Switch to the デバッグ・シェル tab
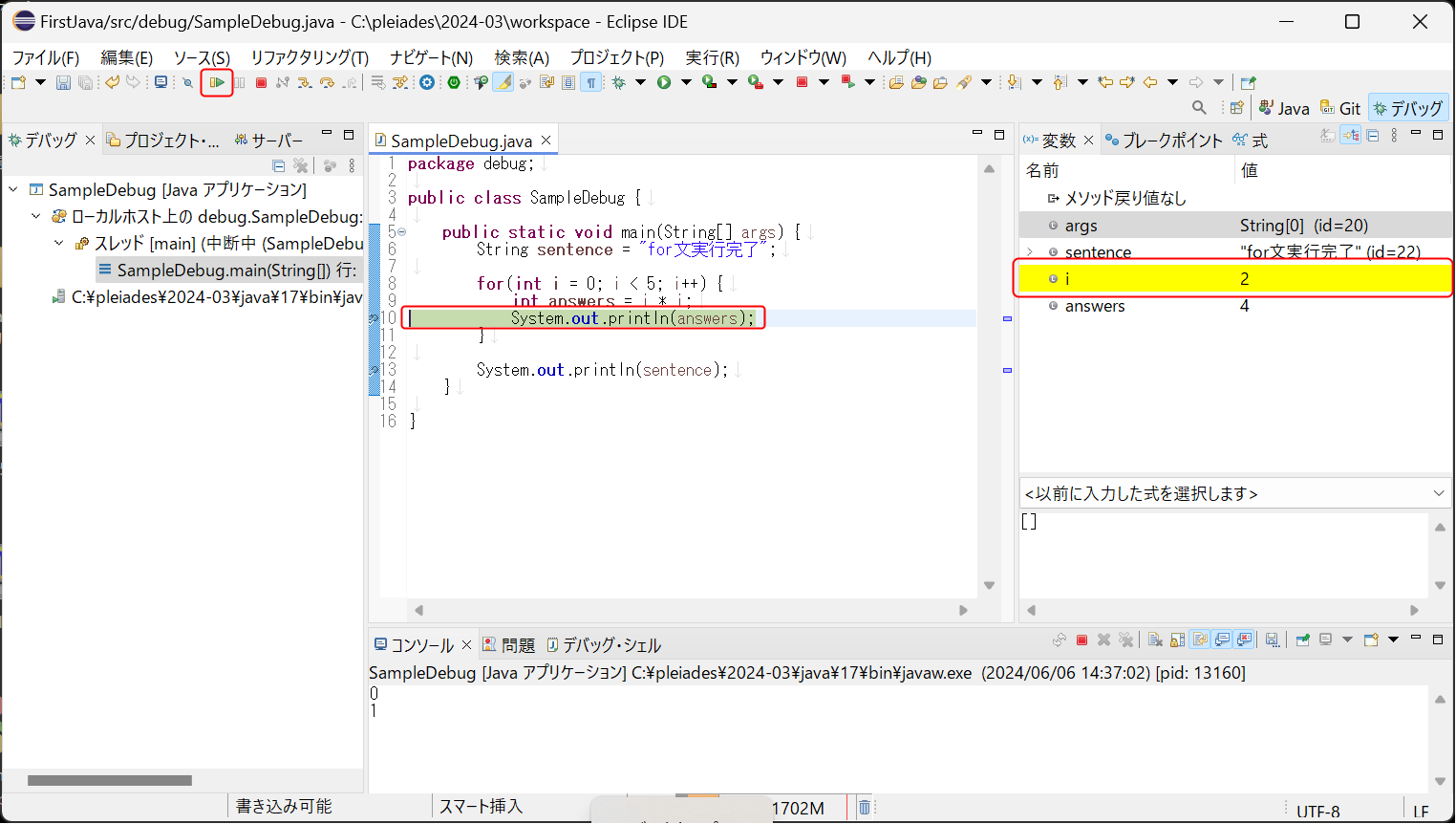The image size is (1456, 824). pyautogui.click(x=604, y=645)
